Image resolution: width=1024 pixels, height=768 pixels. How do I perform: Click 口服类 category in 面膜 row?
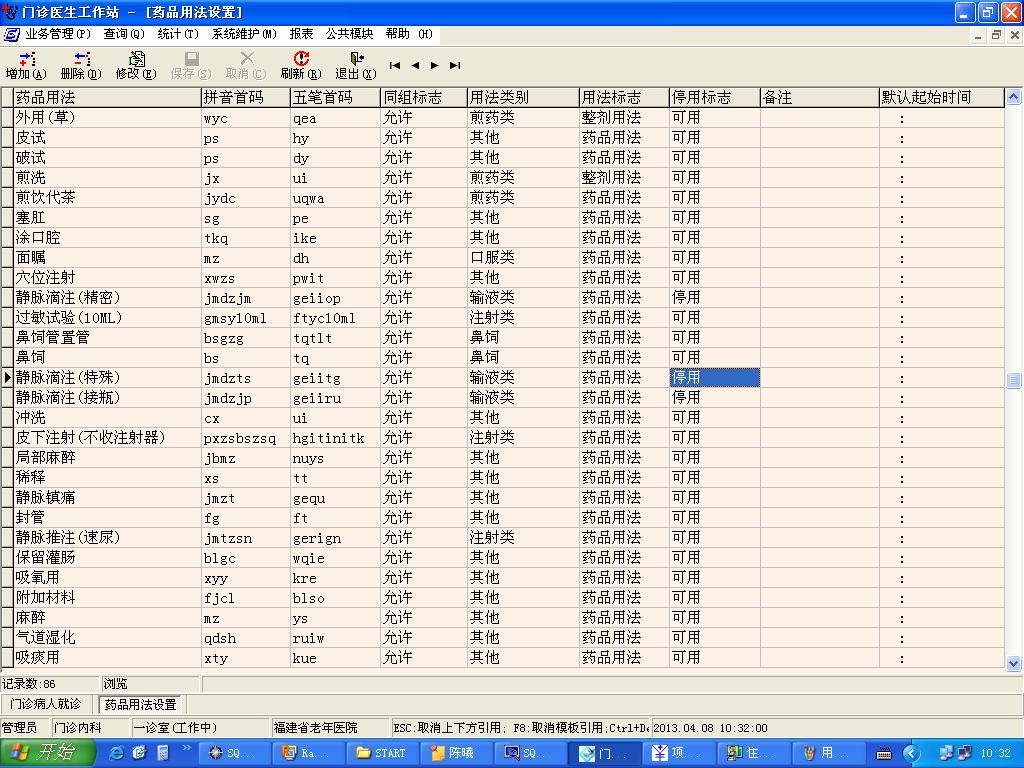tap(523, 257)
